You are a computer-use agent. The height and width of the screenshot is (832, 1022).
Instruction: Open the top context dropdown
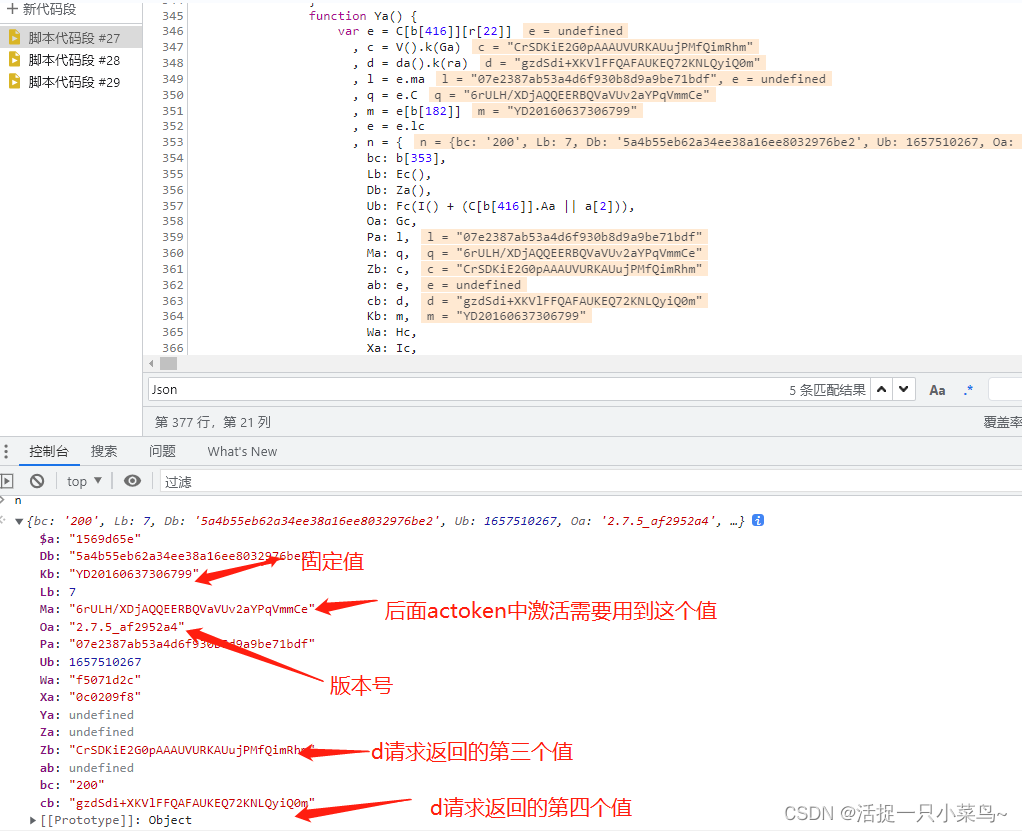tap(84, 481)
